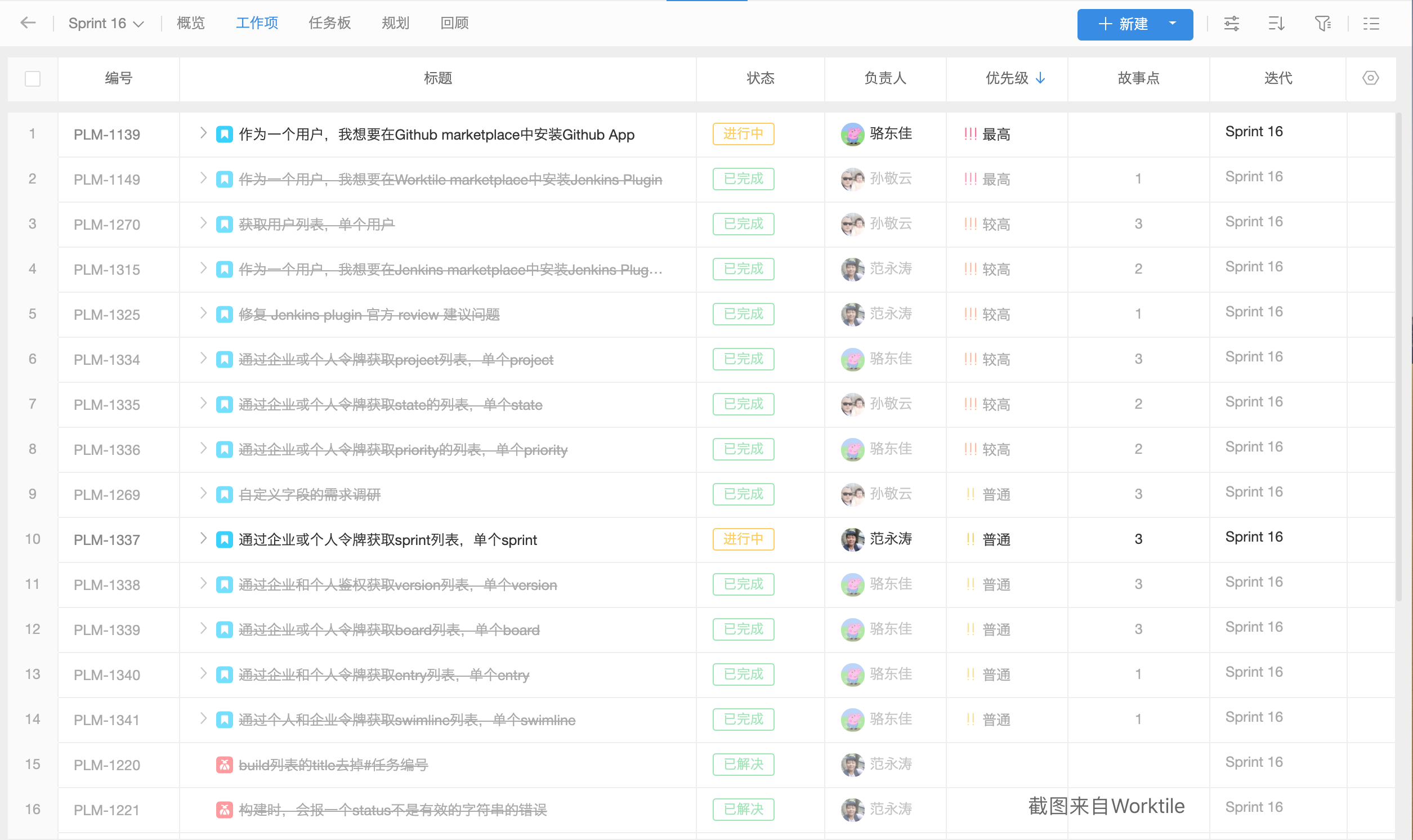Viewport: 1413px width, 840px height.
Task: Expand the PLM-1337 work item row
Action: tap(203, 538)
